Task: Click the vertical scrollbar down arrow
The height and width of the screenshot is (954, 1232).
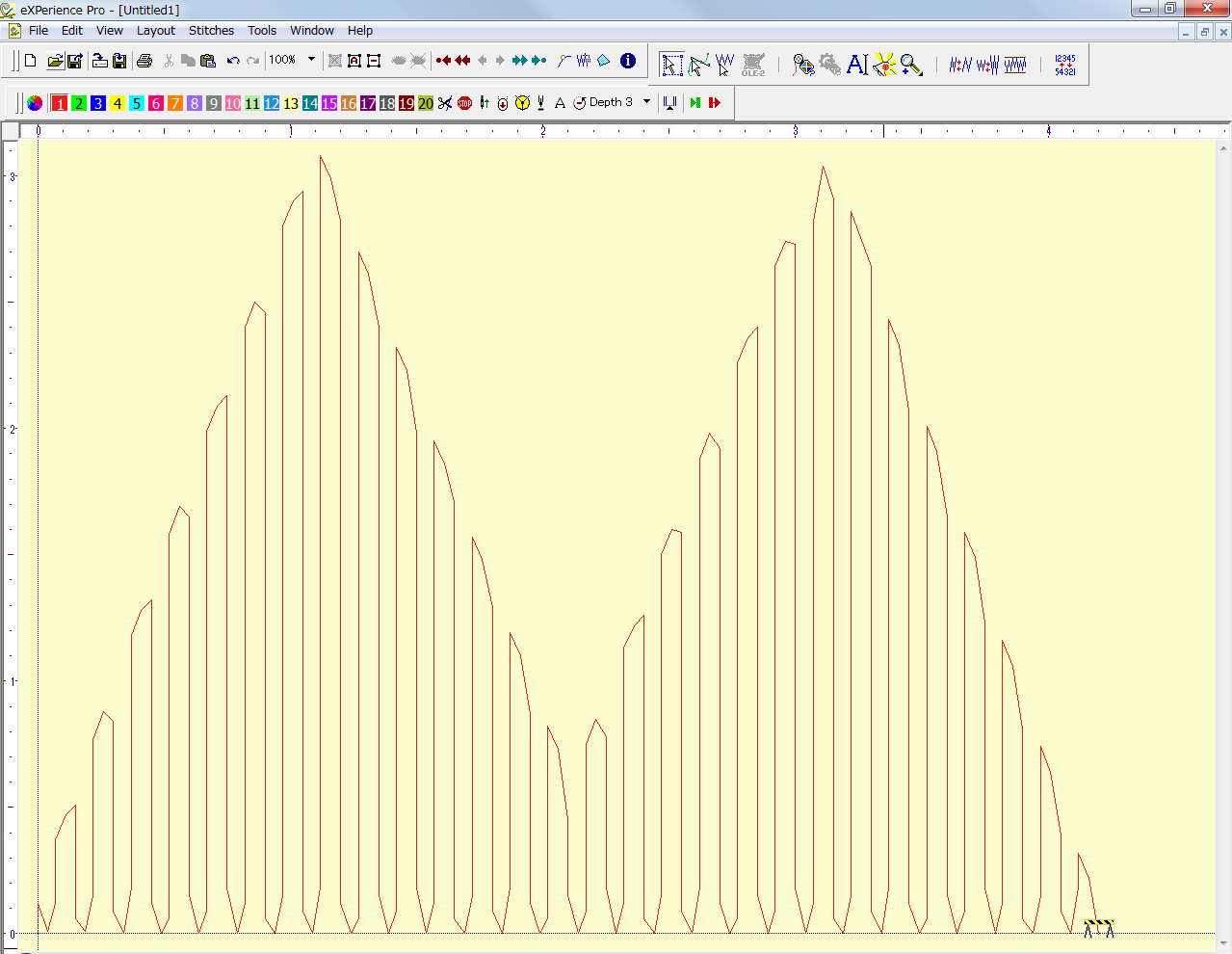Action: (x=1223, y=943)
